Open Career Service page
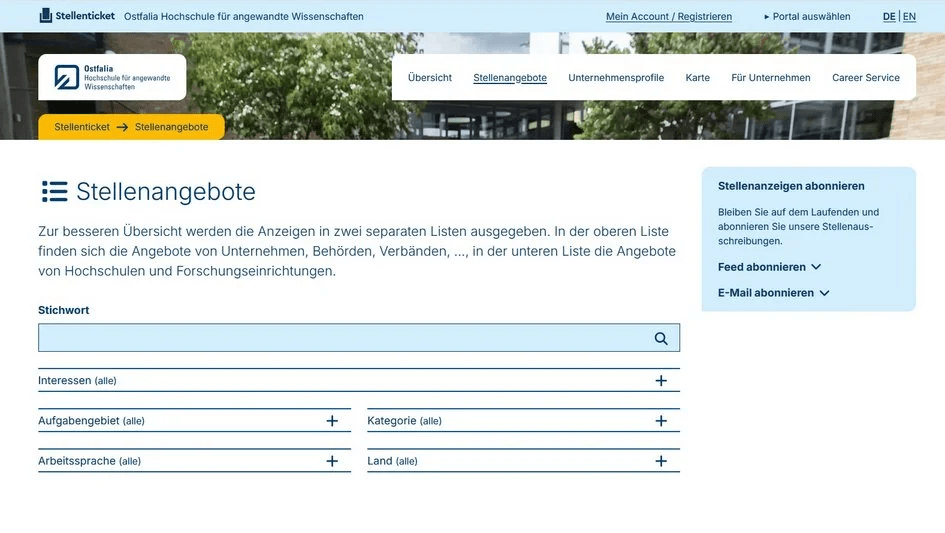The image size is (945, 533). click(865, 78)
